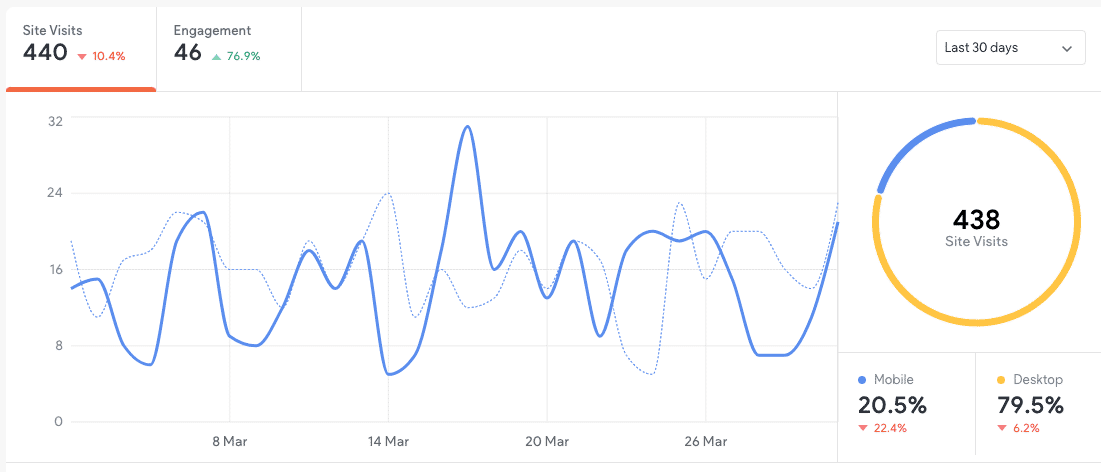Click the dropdown chevron arrow
1101x472 pixels.
point(1067,48)
